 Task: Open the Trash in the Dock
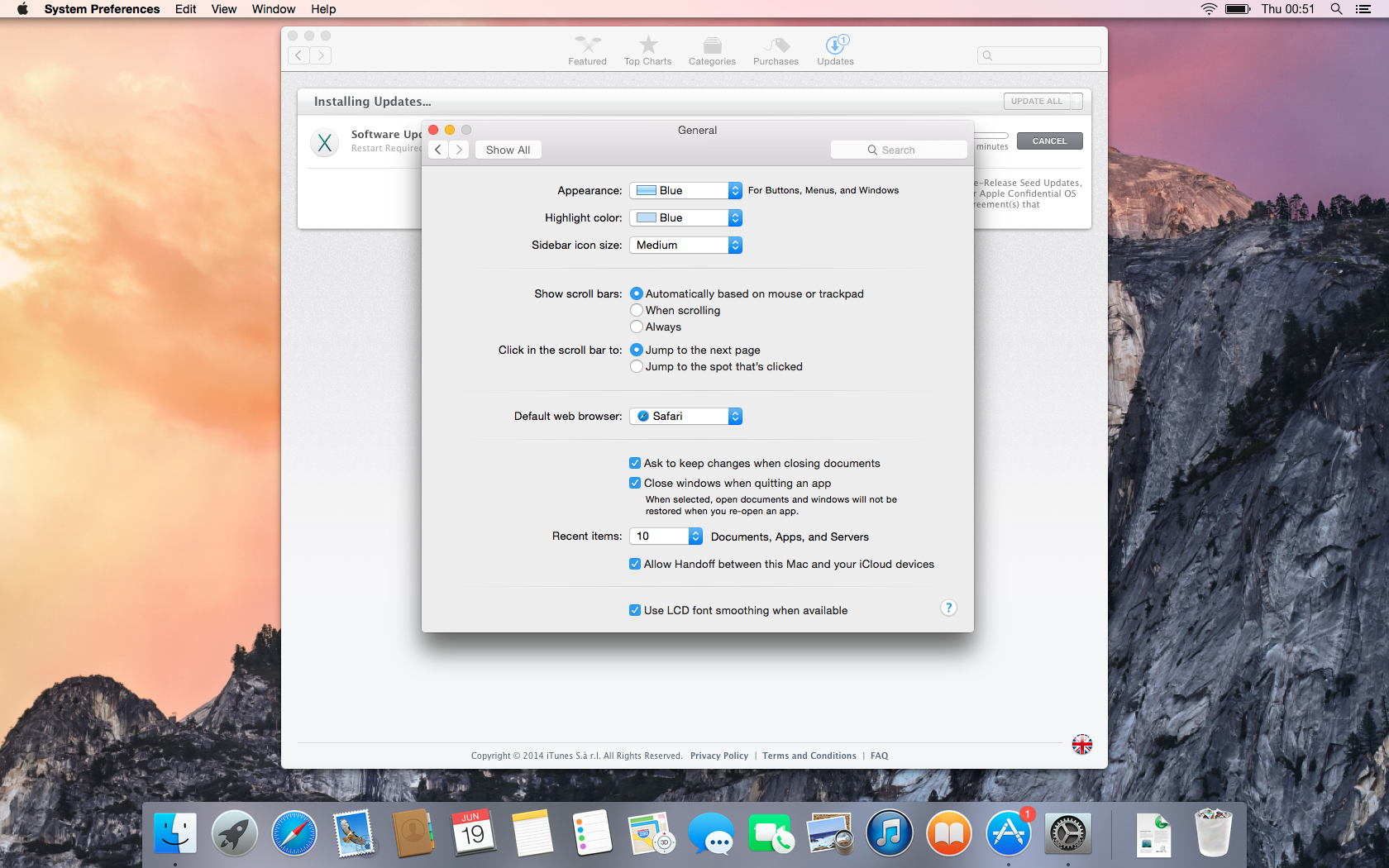[1214, 833]
